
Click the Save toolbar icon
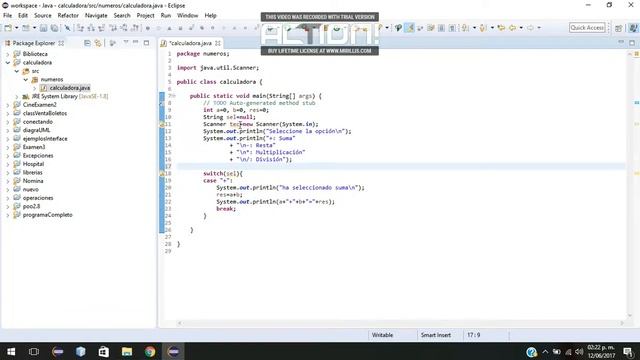pos(43,28)
